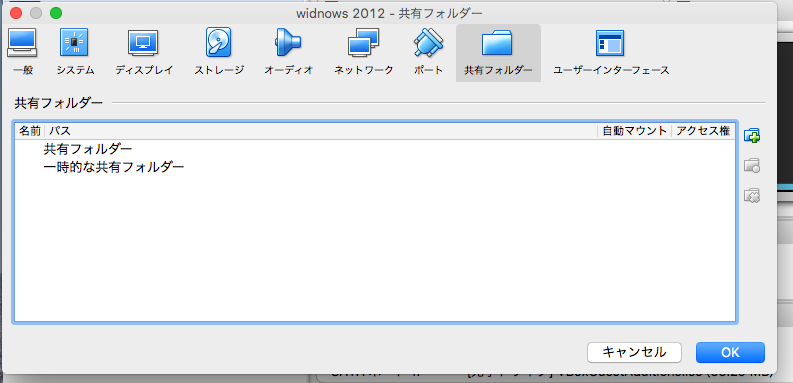This screenshot has height=383, width=793.
Task: Confirm settings with the OK button
Action: [730, 352]
